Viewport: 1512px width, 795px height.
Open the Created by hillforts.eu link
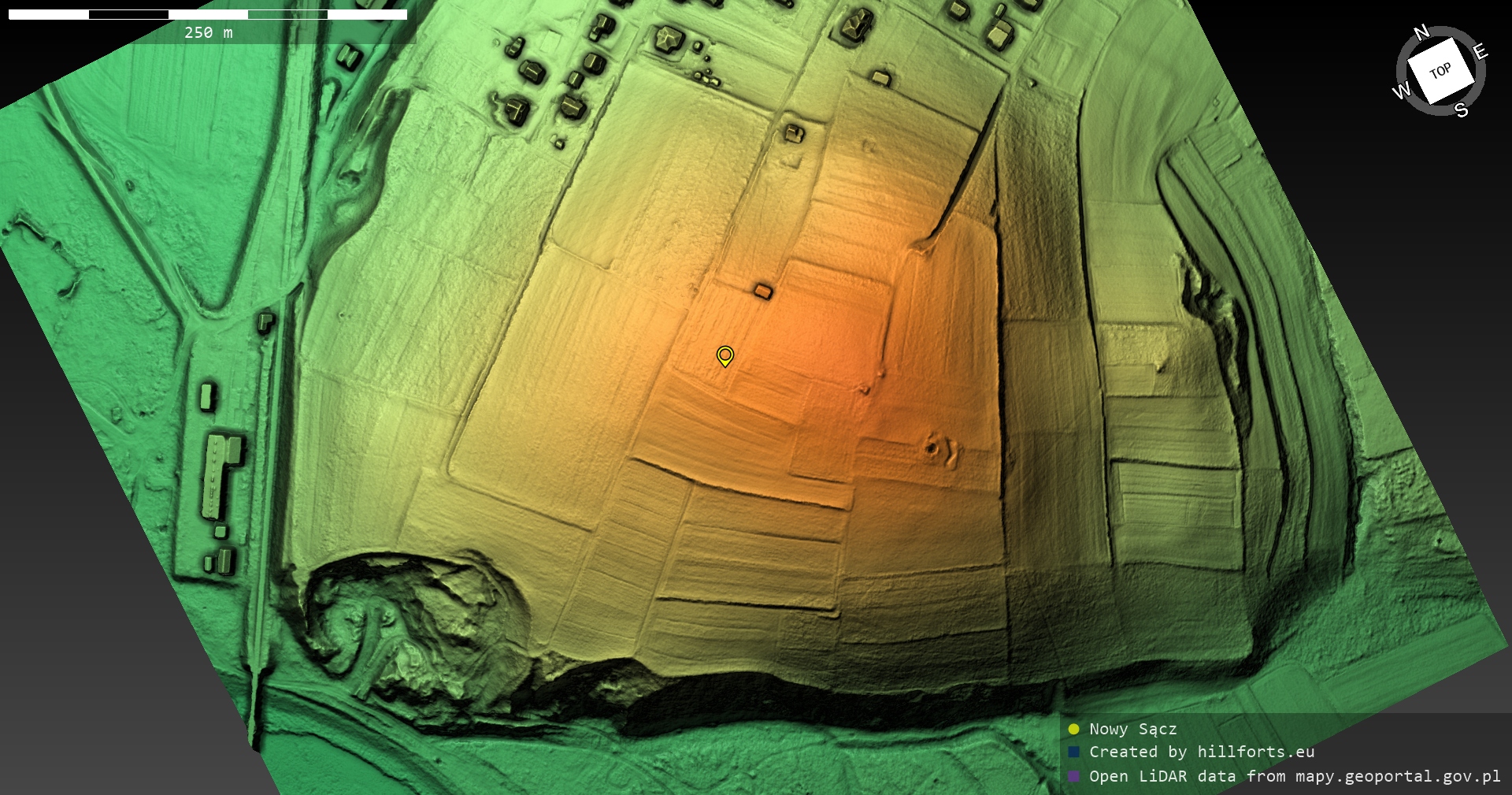tap(1201, 752)
